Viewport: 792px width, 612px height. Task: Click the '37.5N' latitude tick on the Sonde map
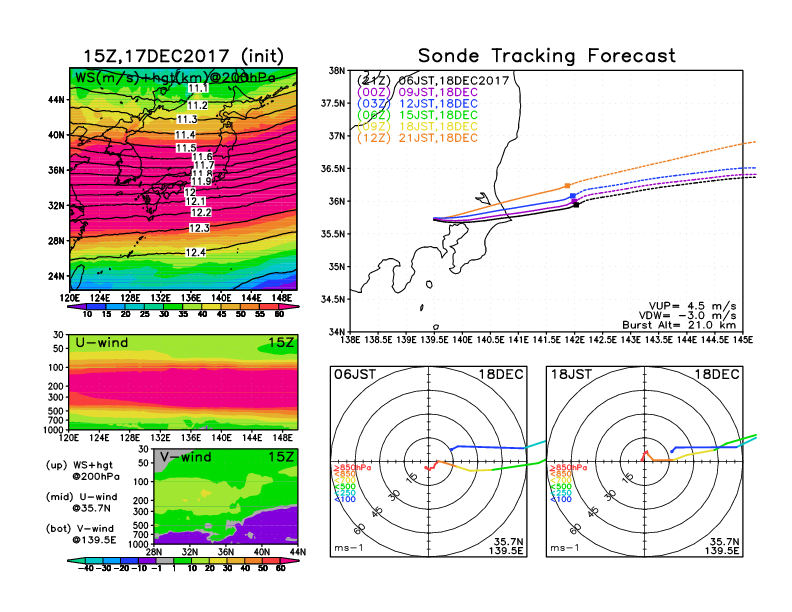coord(333,104)
